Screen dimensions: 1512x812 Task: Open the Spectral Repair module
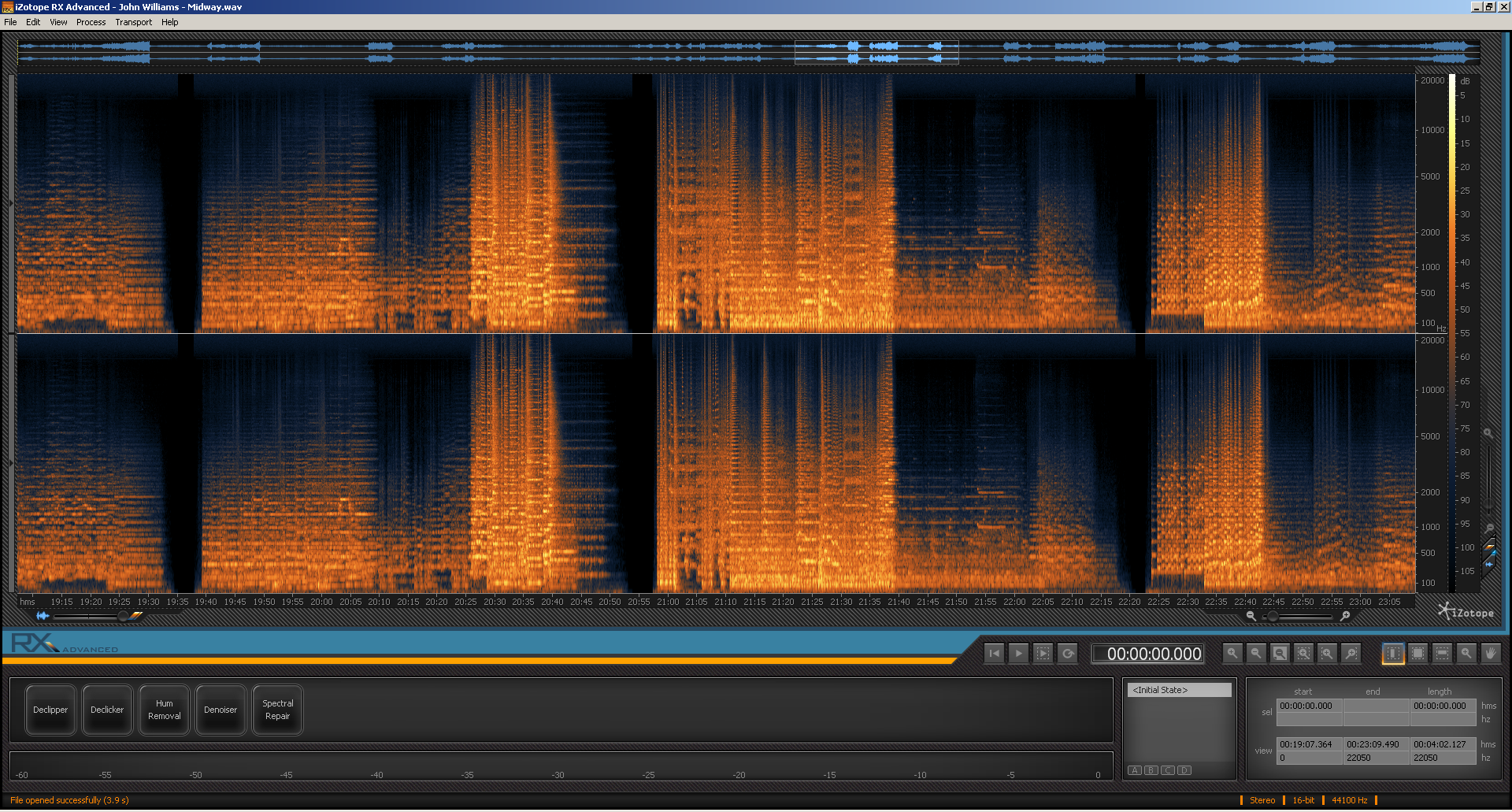pyautogui.click(x=277, y=710)
